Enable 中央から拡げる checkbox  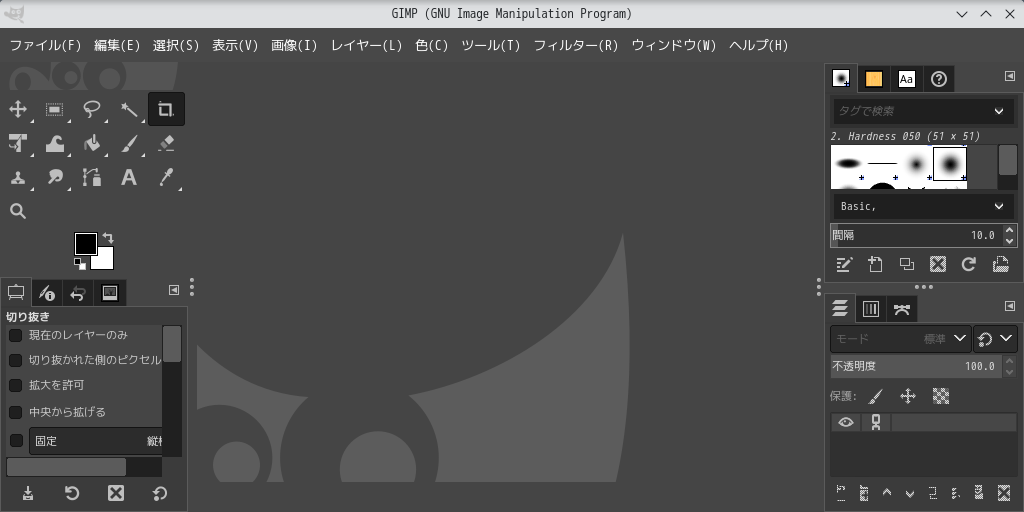(15, 412)
